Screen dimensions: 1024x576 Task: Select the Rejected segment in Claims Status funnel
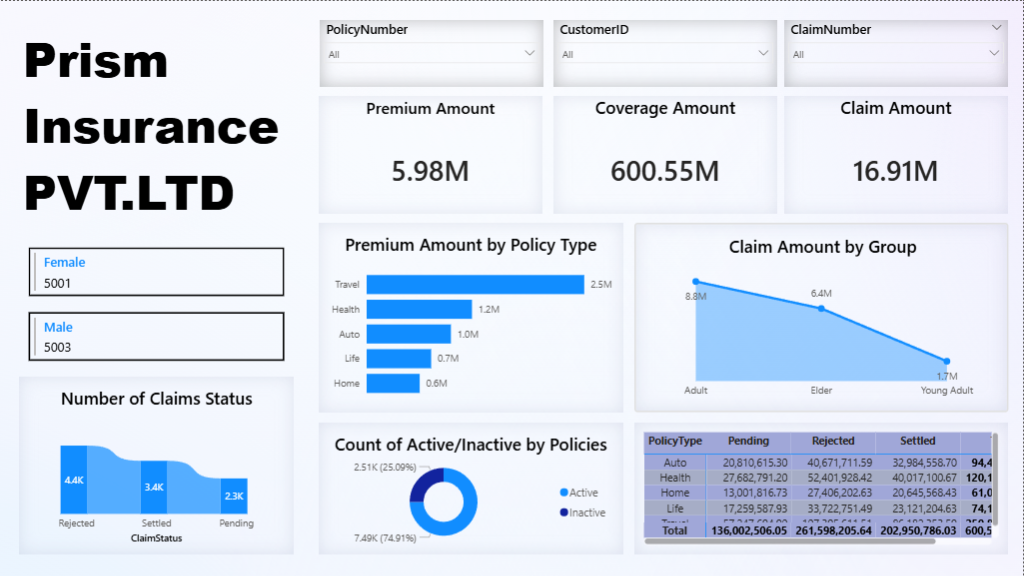coord(72,481)
